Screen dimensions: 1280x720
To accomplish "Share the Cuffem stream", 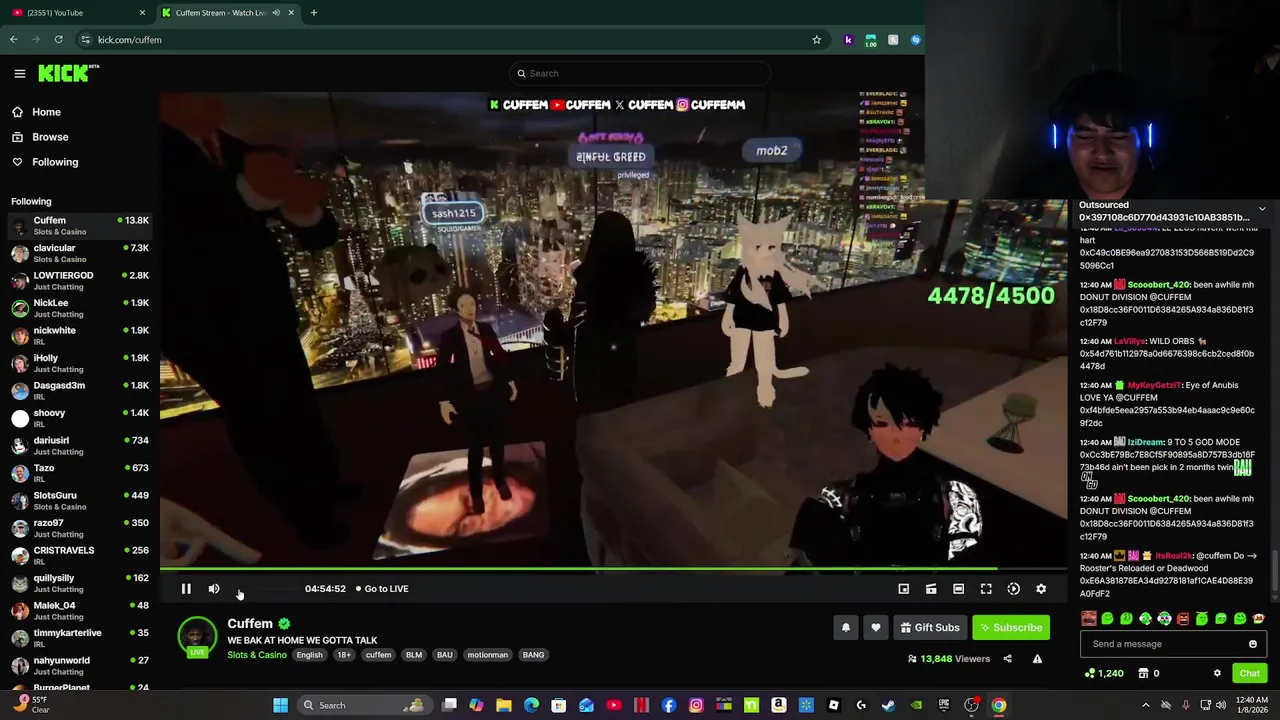I will tap(1007, 659).
